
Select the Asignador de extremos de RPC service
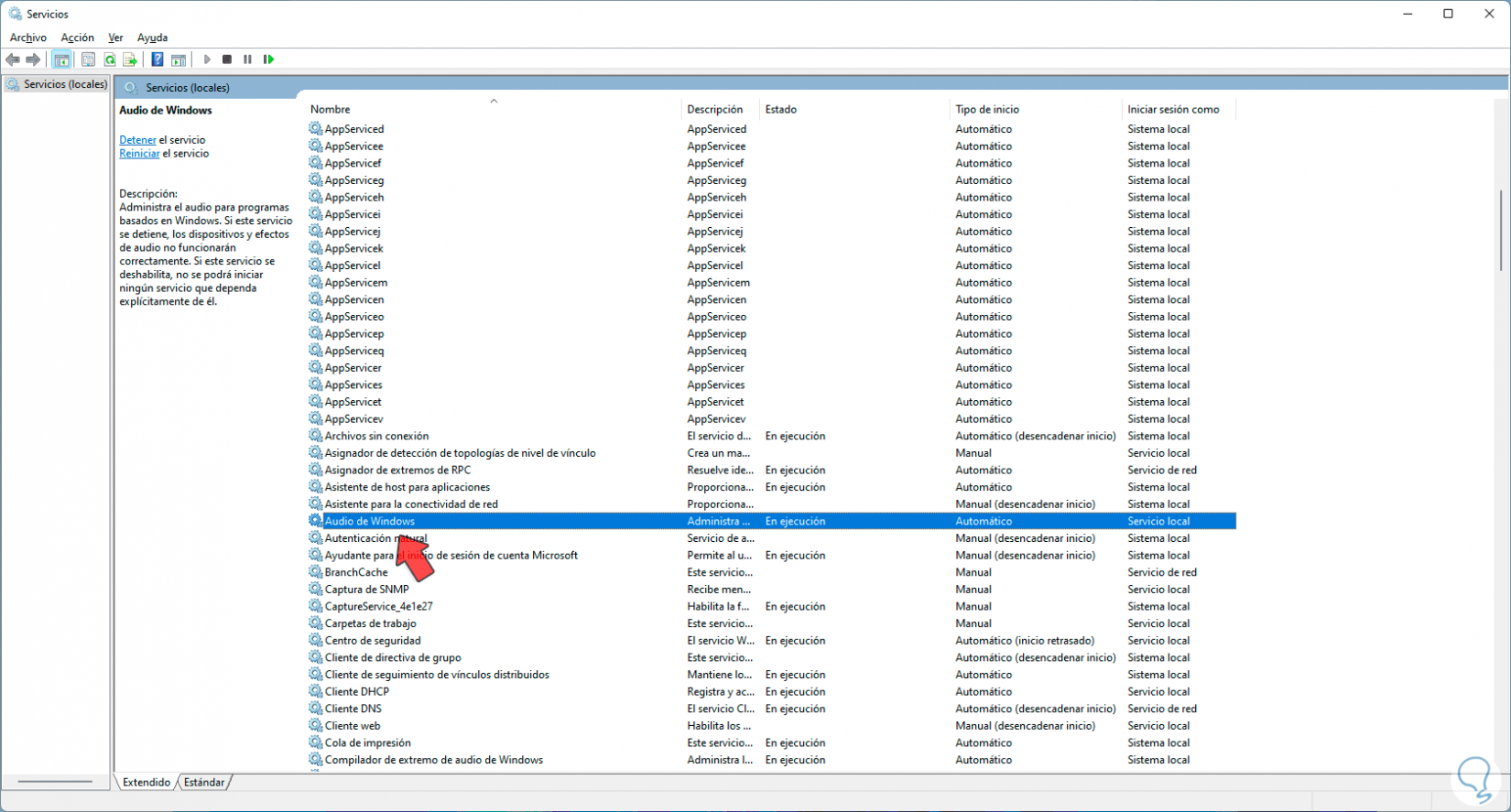pyautogui.click(x=397, y=471)
